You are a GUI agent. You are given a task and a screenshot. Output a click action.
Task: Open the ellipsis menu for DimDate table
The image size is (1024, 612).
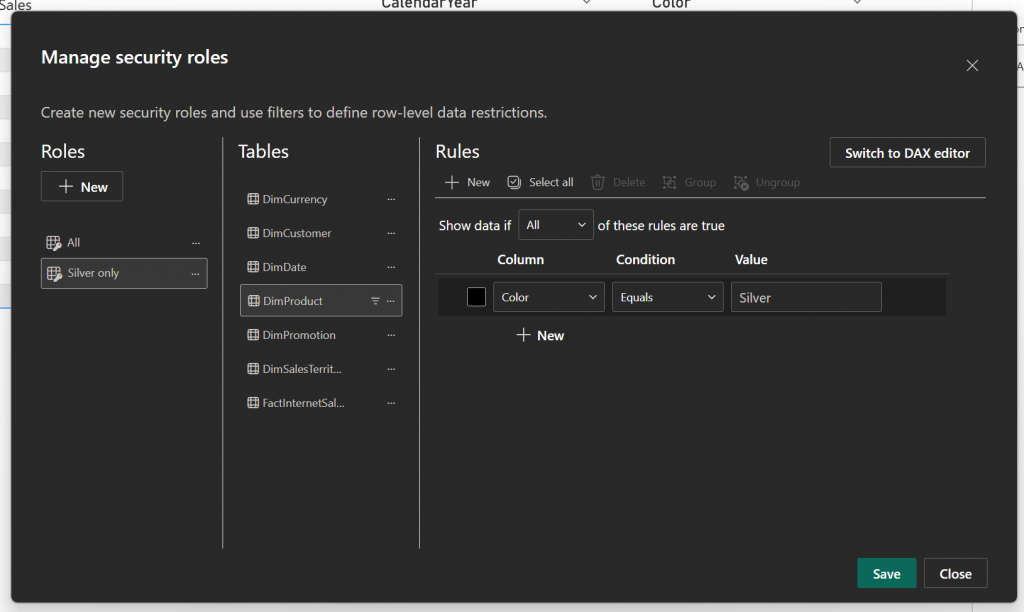[391, 268]
